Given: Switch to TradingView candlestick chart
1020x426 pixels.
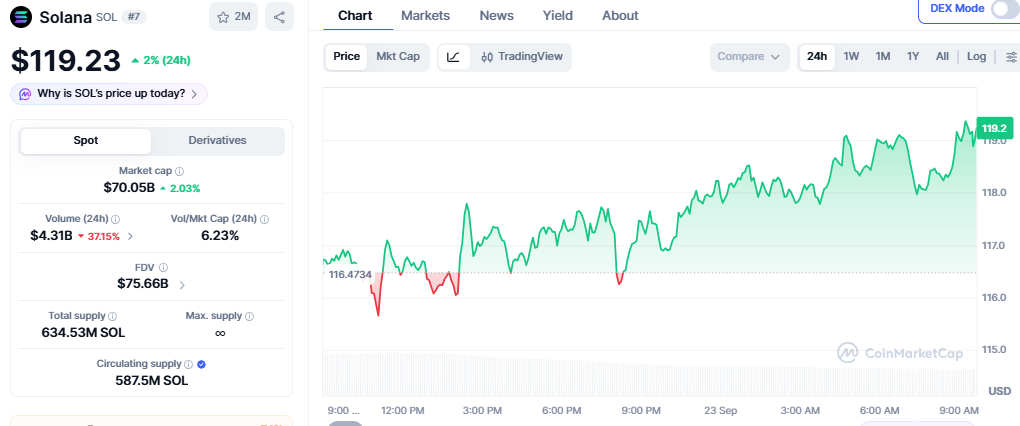Looking at the screenshot, I should pyautogui.click(x=522, y=57).
